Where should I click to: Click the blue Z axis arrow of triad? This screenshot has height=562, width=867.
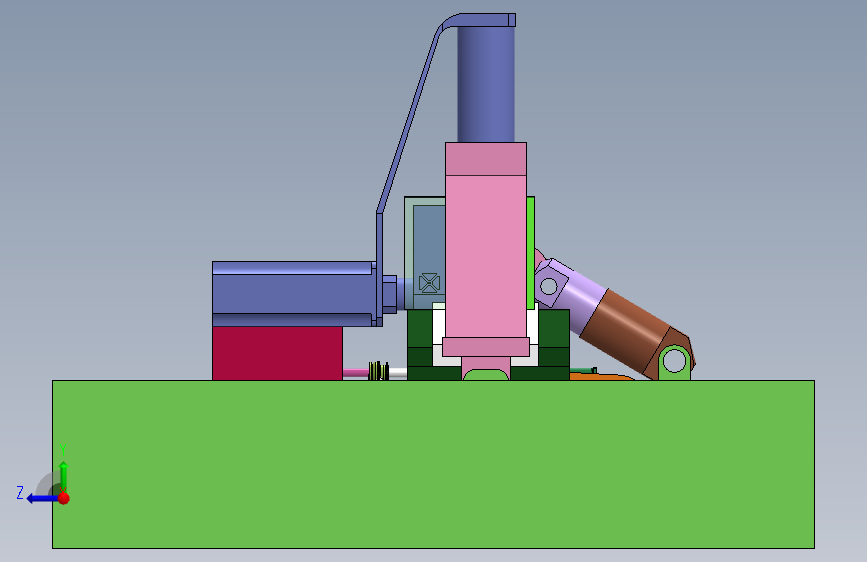[42, 498]
